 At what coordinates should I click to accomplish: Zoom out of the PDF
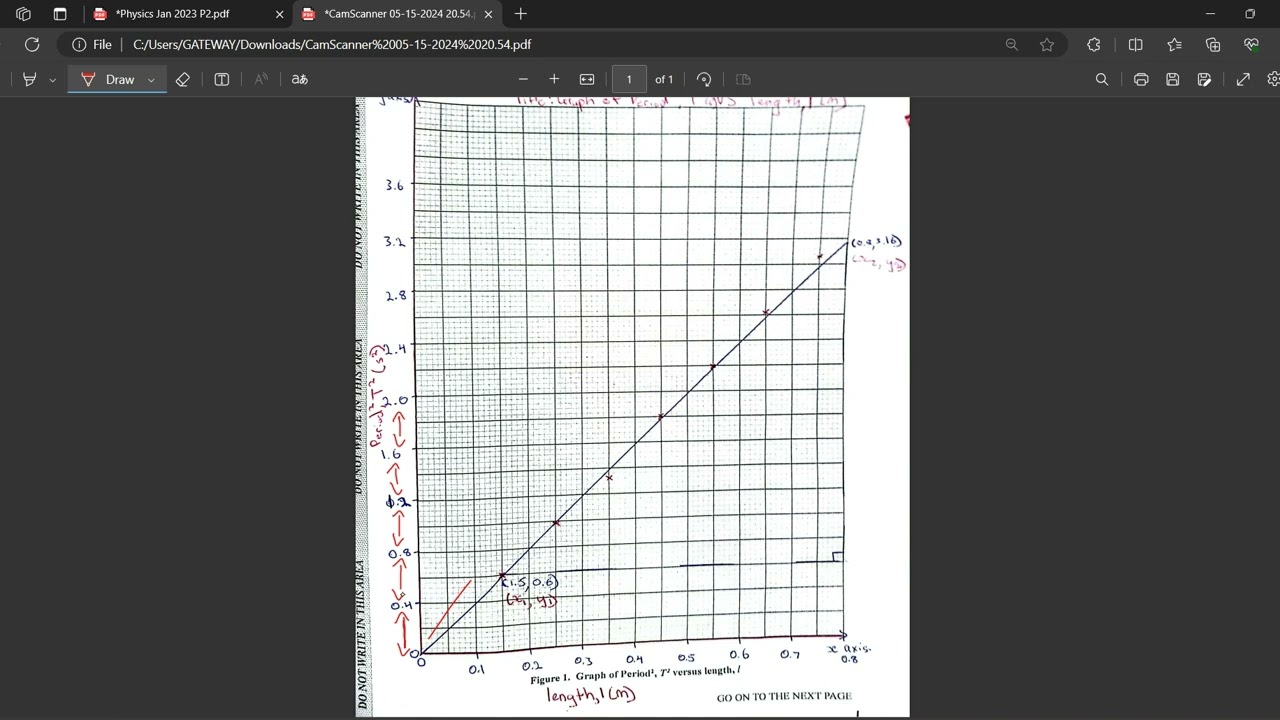tap(523, 79)
